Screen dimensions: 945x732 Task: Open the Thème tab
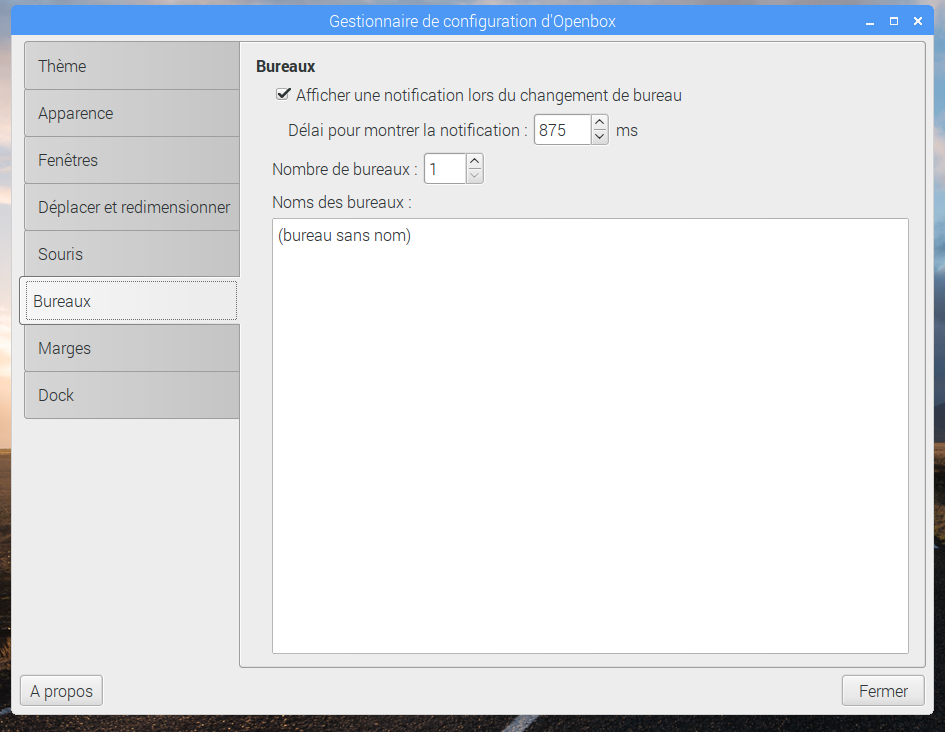pyautogui.click(x=132, y=66)
